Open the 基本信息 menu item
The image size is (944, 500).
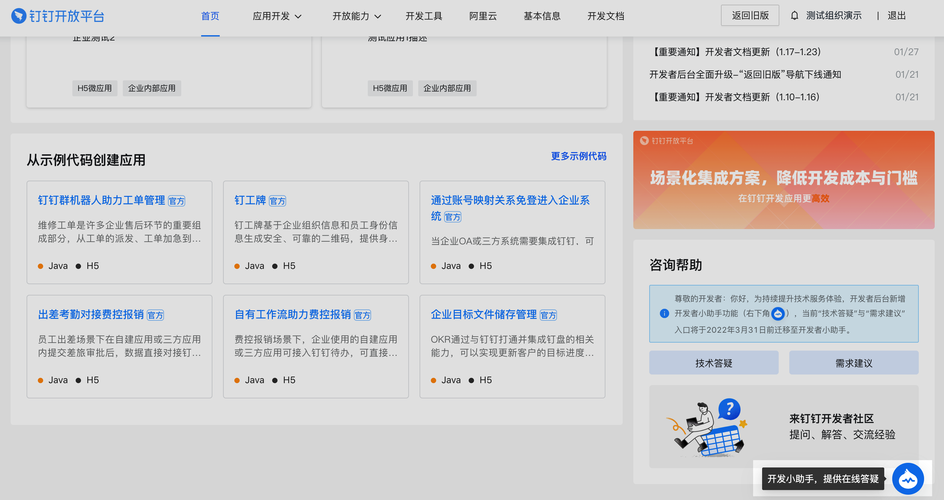pos(542,16)
